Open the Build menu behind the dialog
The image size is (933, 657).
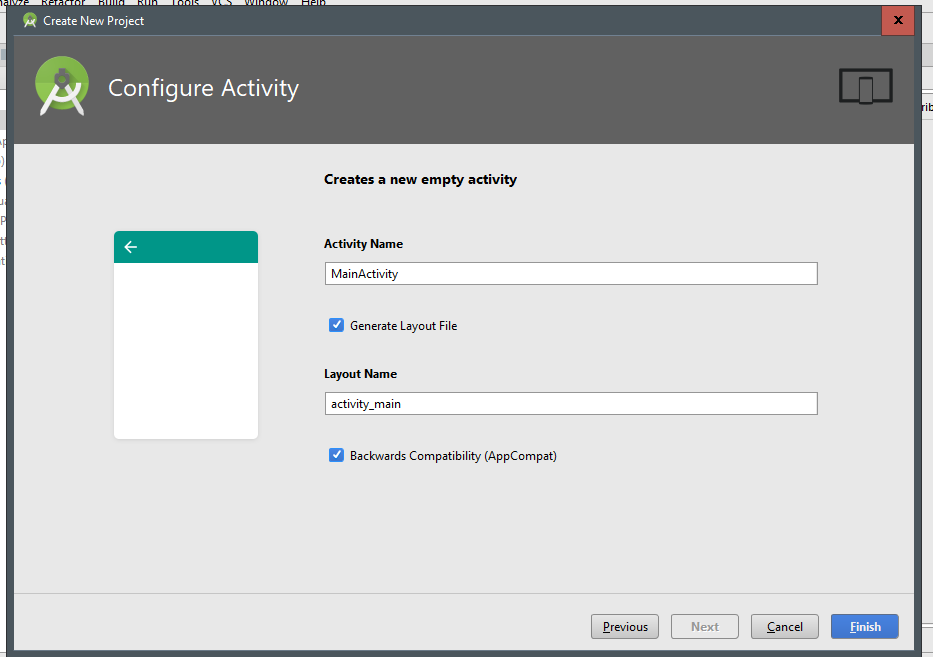(x=111, y=3)
